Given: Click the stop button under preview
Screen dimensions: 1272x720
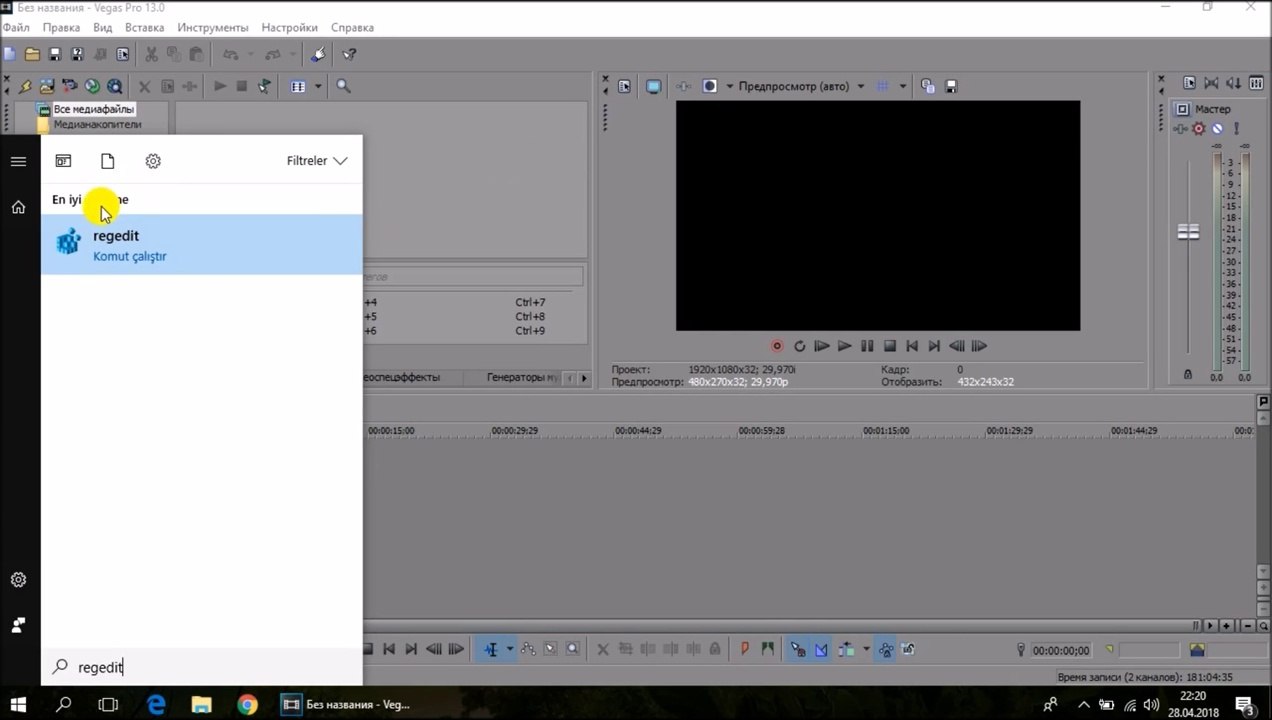Looking at the screenshot, I should coord(889,346).
